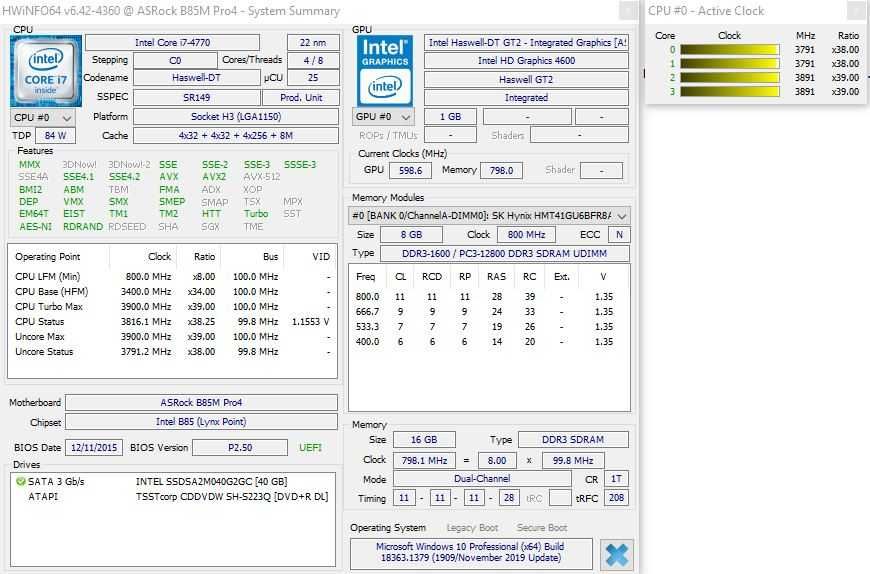Click the Uncore Status row
870x574 pixels.
pyautogui.click(x=173, y=352)
